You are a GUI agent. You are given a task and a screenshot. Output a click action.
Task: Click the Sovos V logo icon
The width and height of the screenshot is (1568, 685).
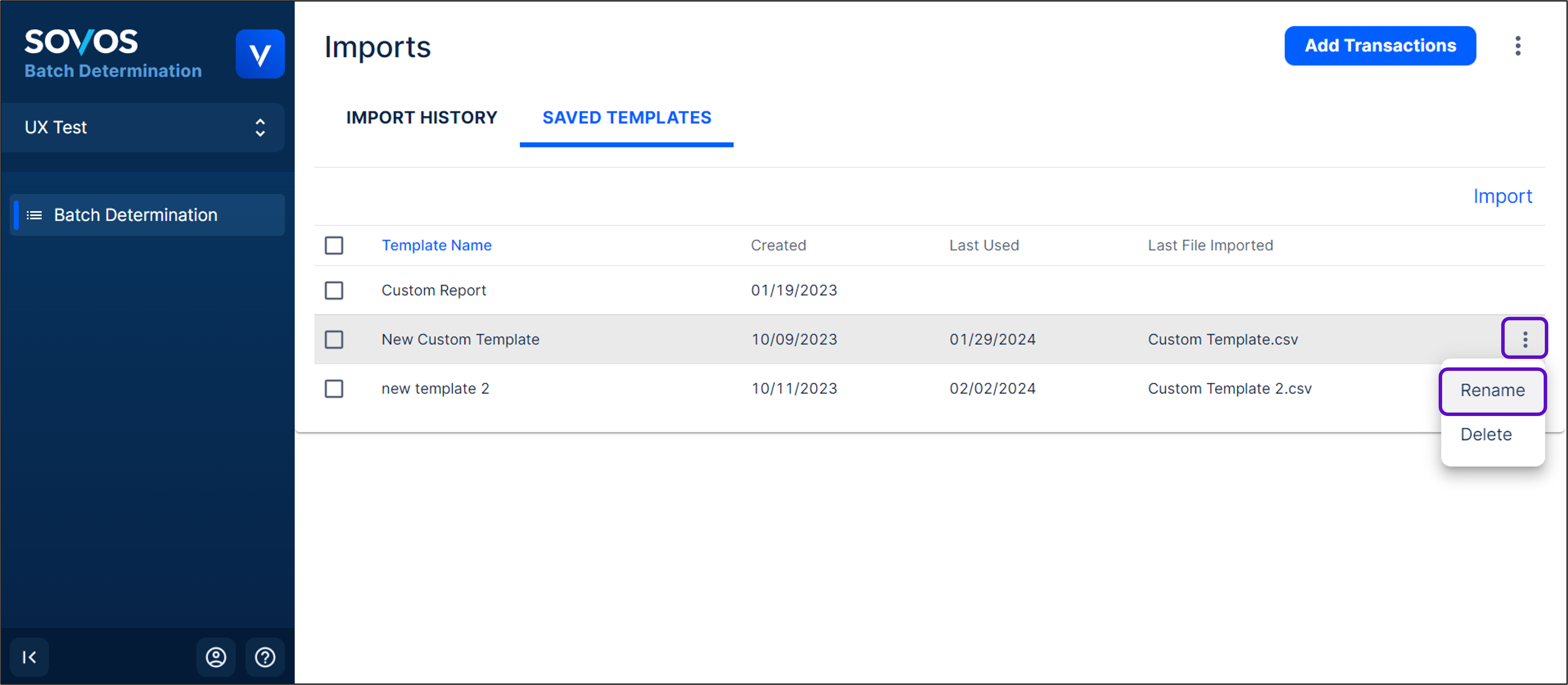(260, 54)
